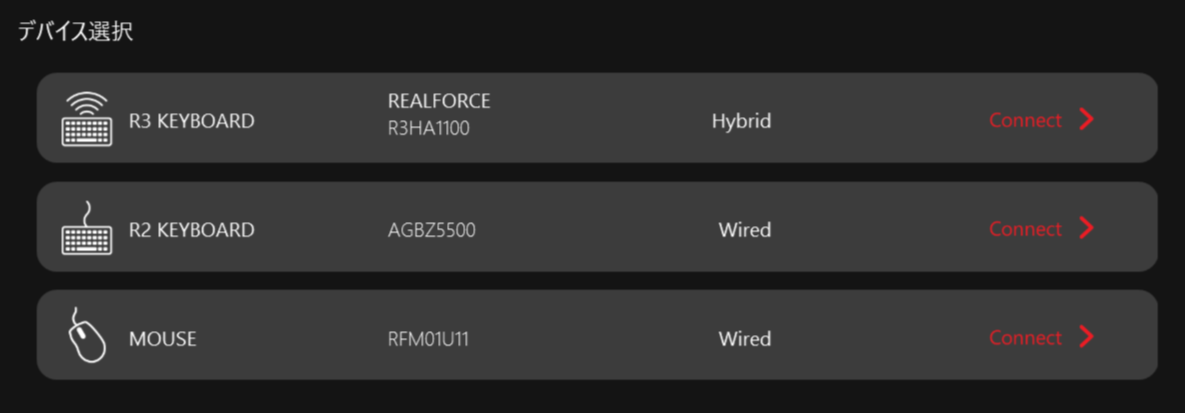Click the デバイス選択 heading
1185x413 pixels.
pos(76,32)
